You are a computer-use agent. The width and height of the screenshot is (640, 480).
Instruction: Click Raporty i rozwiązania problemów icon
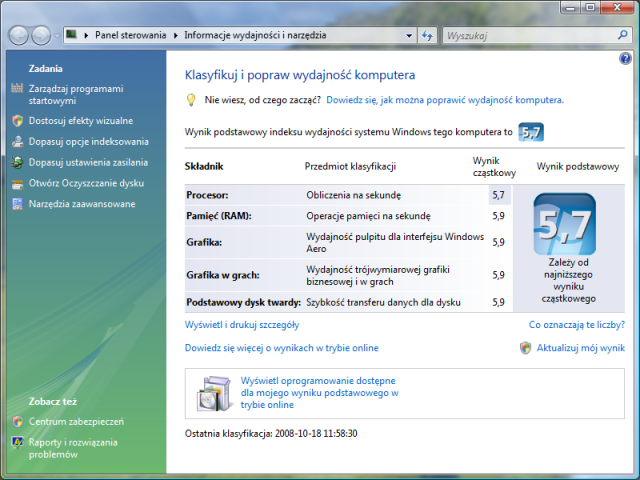[x=17, y=442]
